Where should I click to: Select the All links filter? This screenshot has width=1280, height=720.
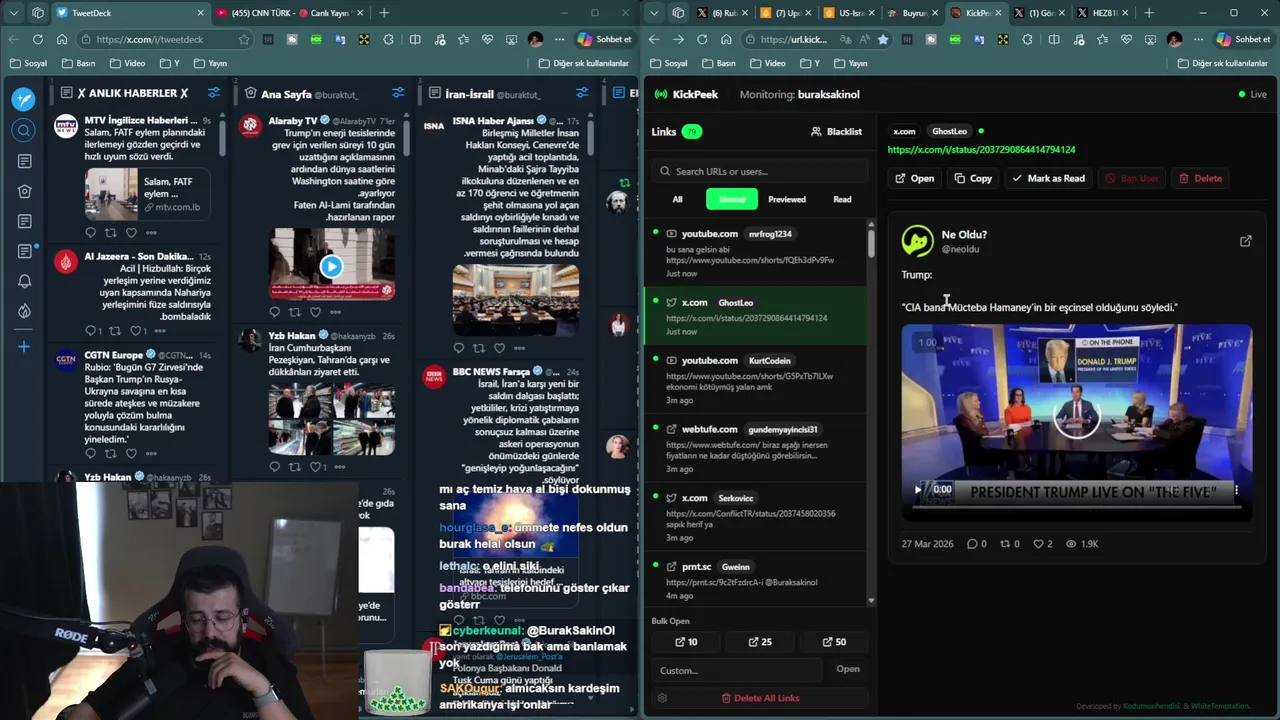[x=677, y=199]
